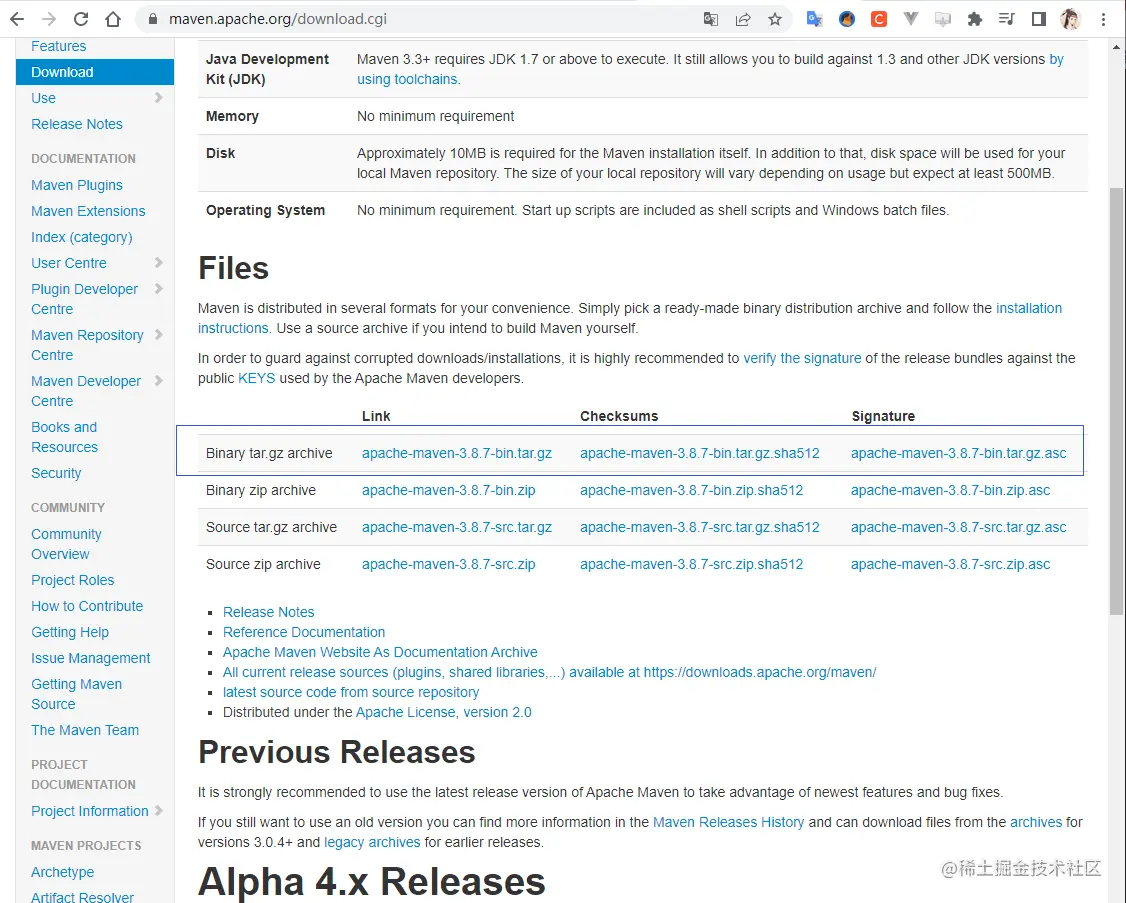Open the legacy archives link
1126x903 pixels.
pyautogui.click(x=372, y=842)
